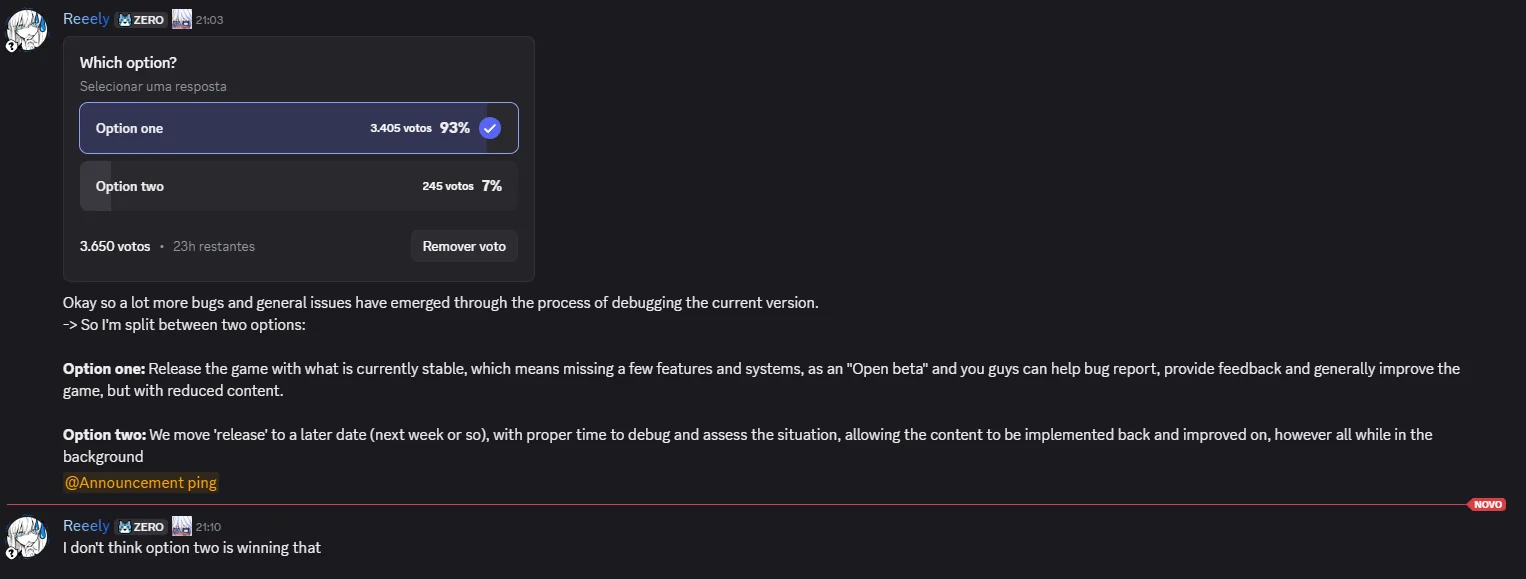Click the emoji badge beside ZERO tag
This screenshot has width=1526, height=579.
point(181,18)
